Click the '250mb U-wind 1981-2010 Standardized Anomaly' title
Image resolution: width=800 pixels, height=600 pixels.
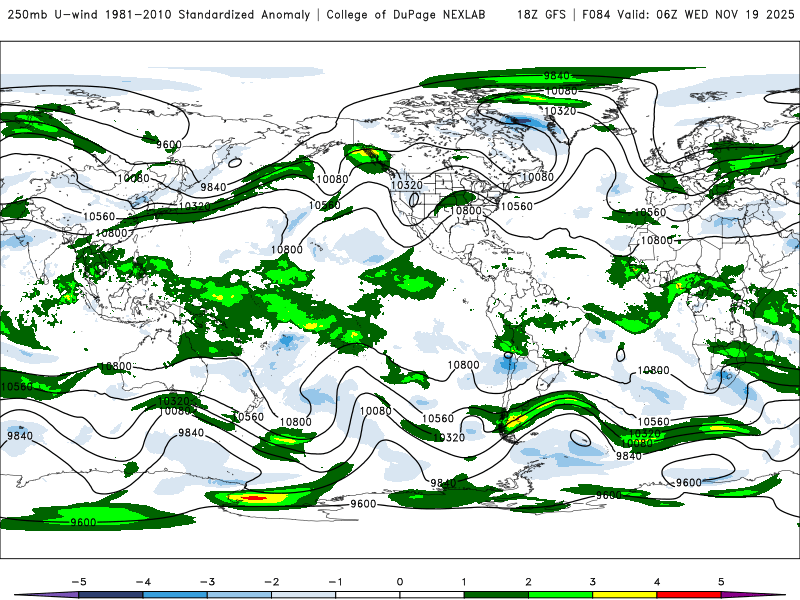pos(159,15)
